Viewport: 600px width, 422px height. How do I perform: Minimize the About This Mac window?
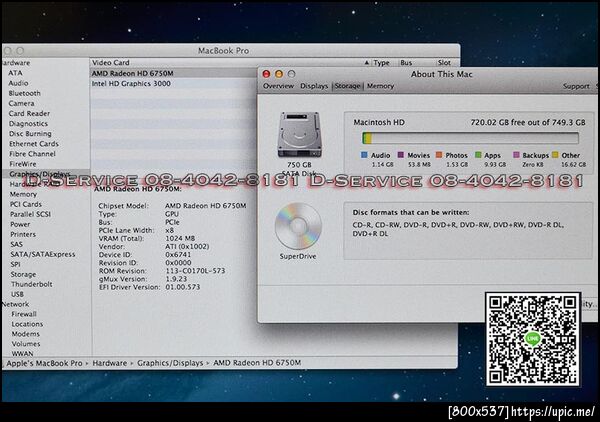(279, 74)
